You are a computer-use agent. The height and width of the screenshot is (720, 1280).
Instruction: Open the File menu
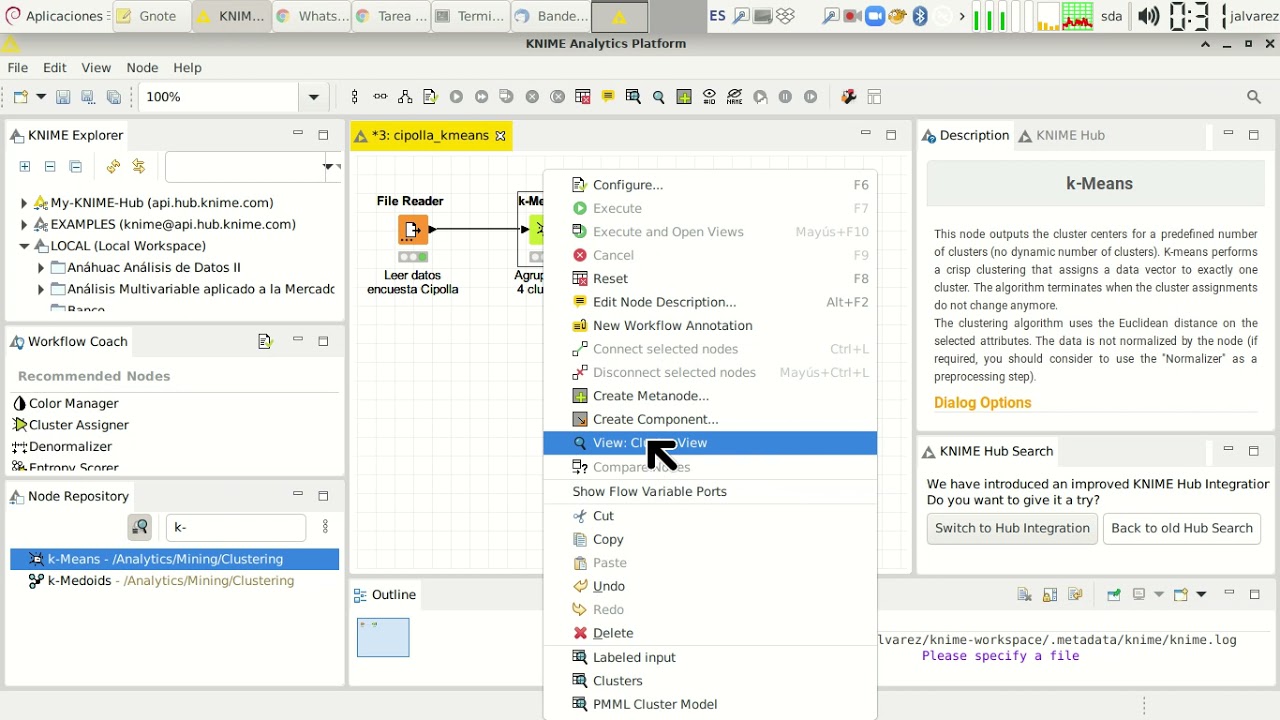point(18,67)
